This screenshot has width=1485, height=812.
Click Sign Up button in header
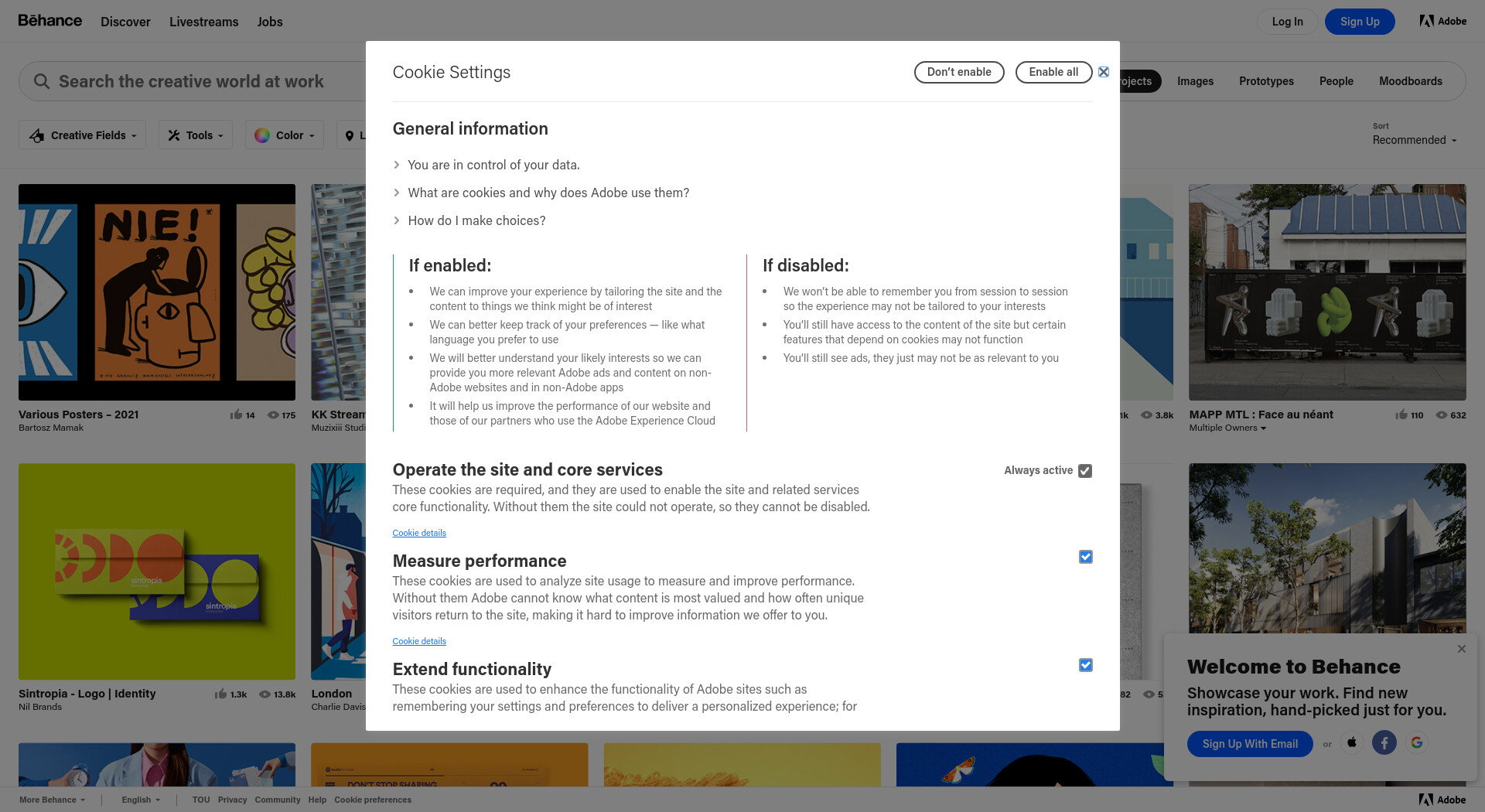coord(1360,22)
